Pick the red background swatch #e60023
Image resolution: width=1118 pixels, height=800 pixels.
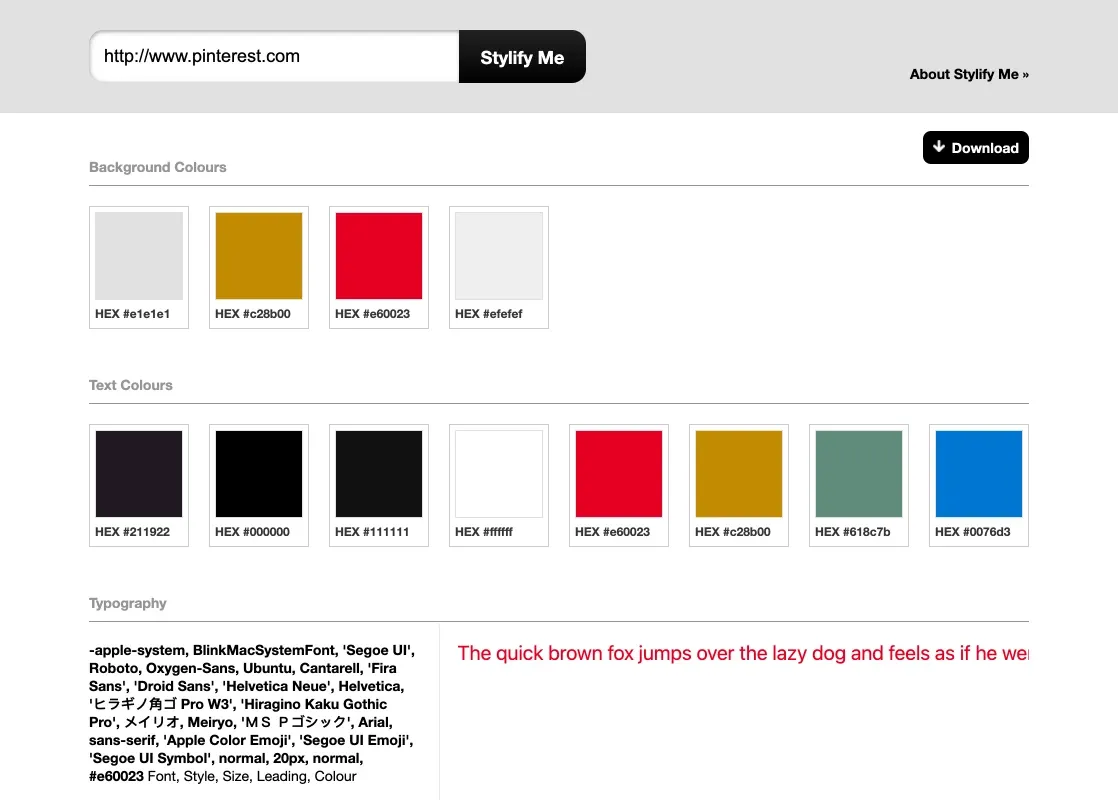379,256
